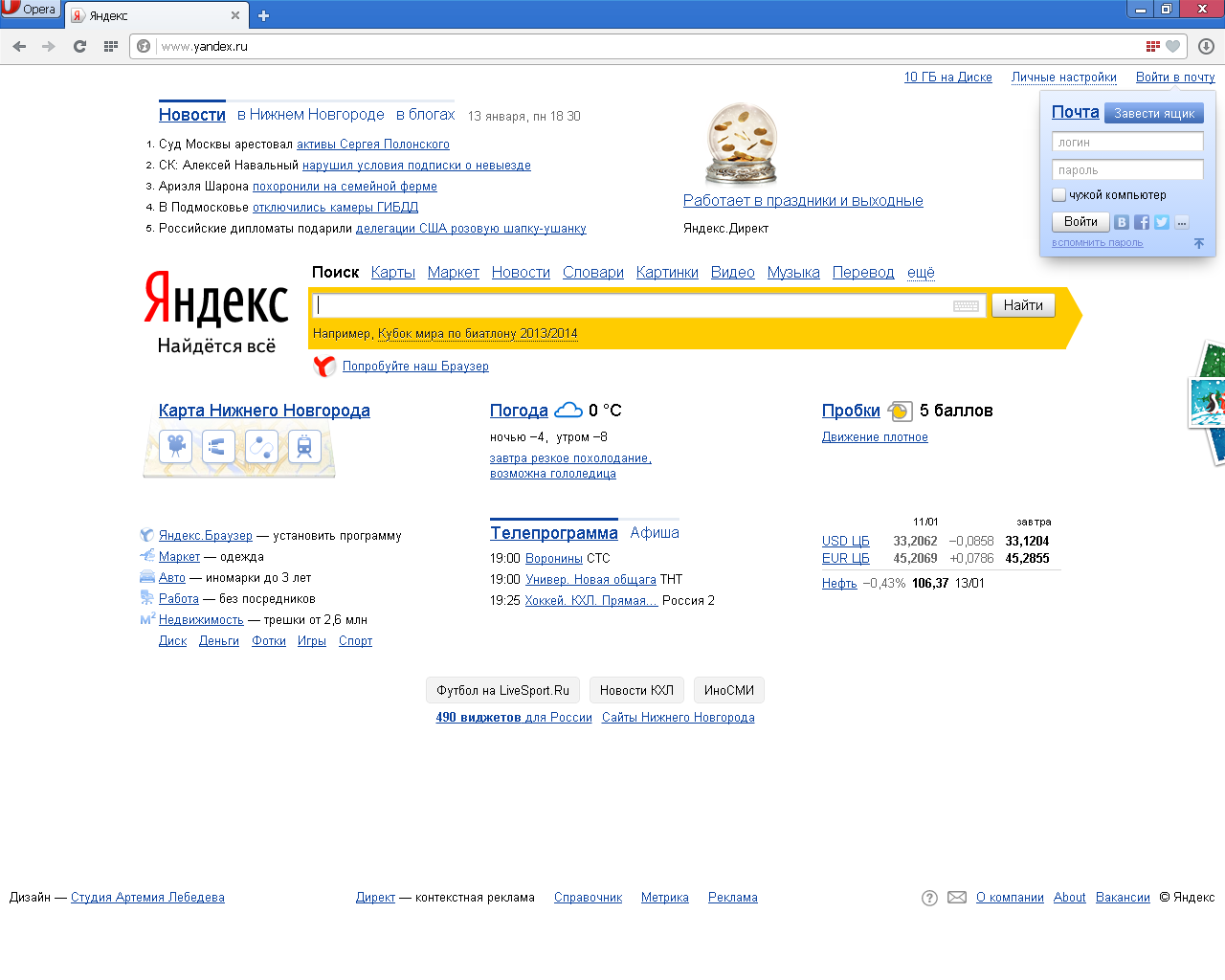The height and width of the screenshot is (980, 1225).
Task: Collapse the mail login panel with up arrow
Action: click(1198, 243)
